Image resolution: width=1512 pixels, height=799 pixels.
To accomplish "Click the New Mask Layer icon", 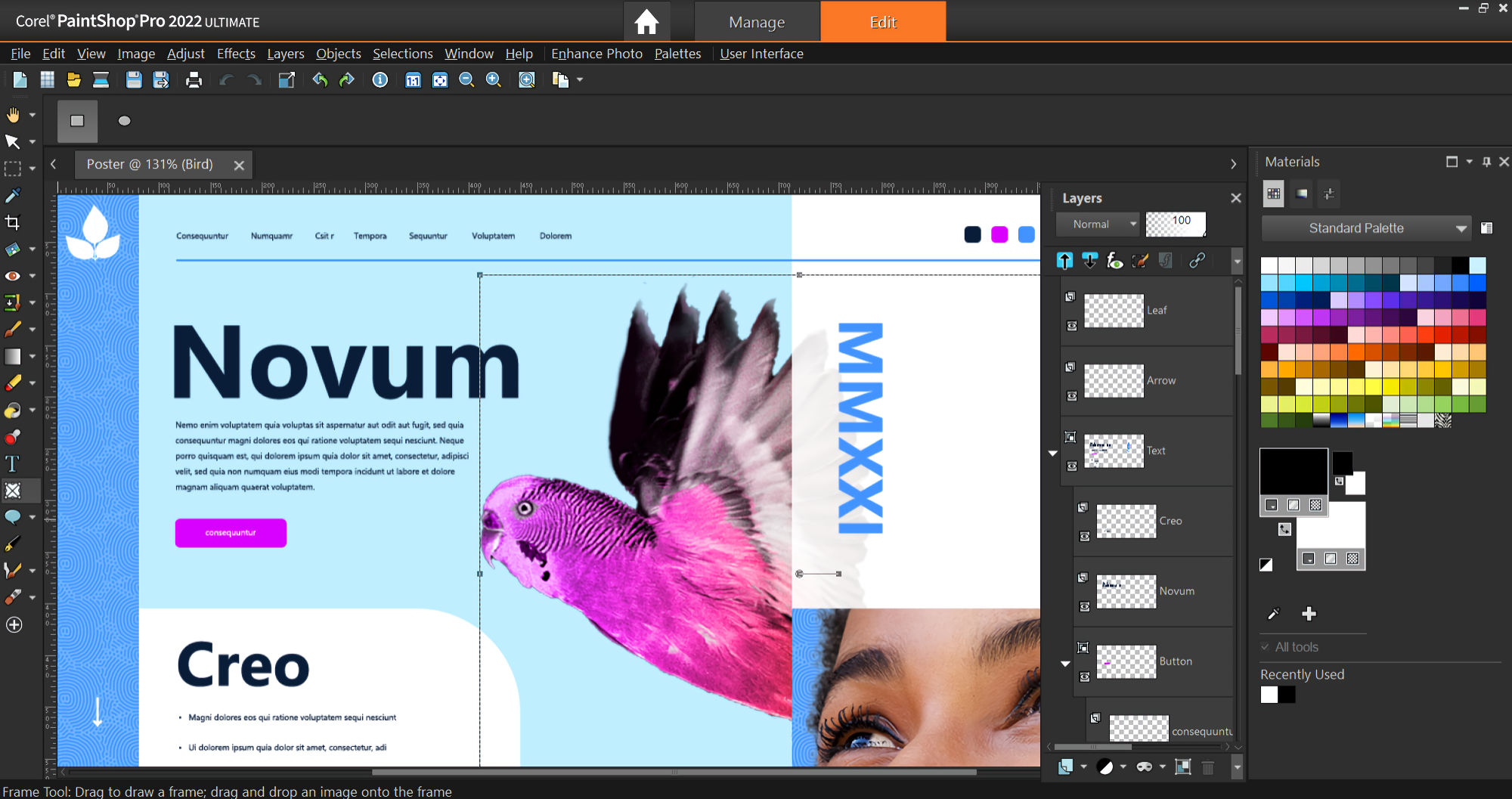I will [1144, 766].
